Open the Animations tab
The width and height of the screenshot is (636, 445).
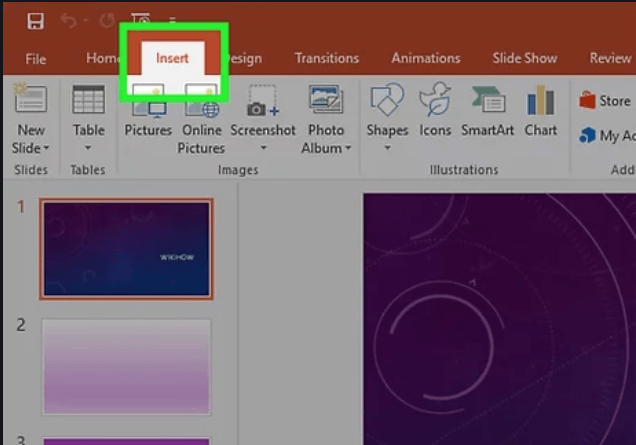pyautogui.click(x=426, y=58)
